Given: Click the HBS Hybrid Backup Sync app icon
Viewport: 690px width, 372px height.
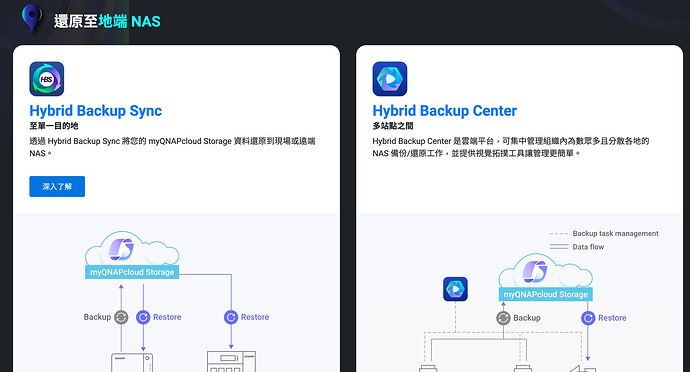Looking at the screenshot, I should click(47, 79).
